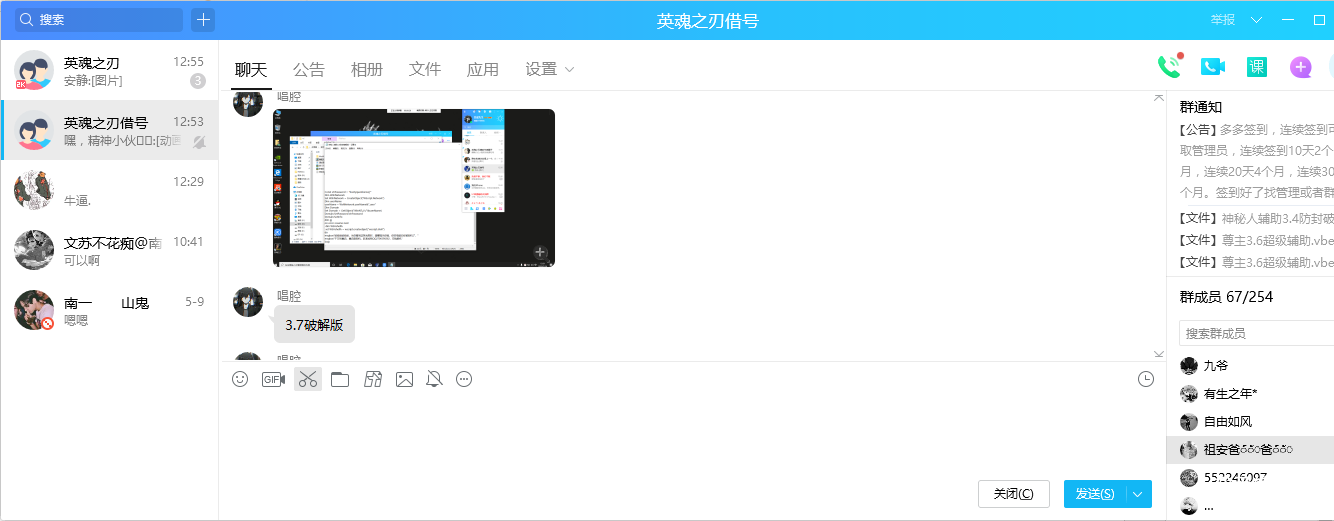
Task: Select the screenshot scissors tool
Action: (307, 379)
